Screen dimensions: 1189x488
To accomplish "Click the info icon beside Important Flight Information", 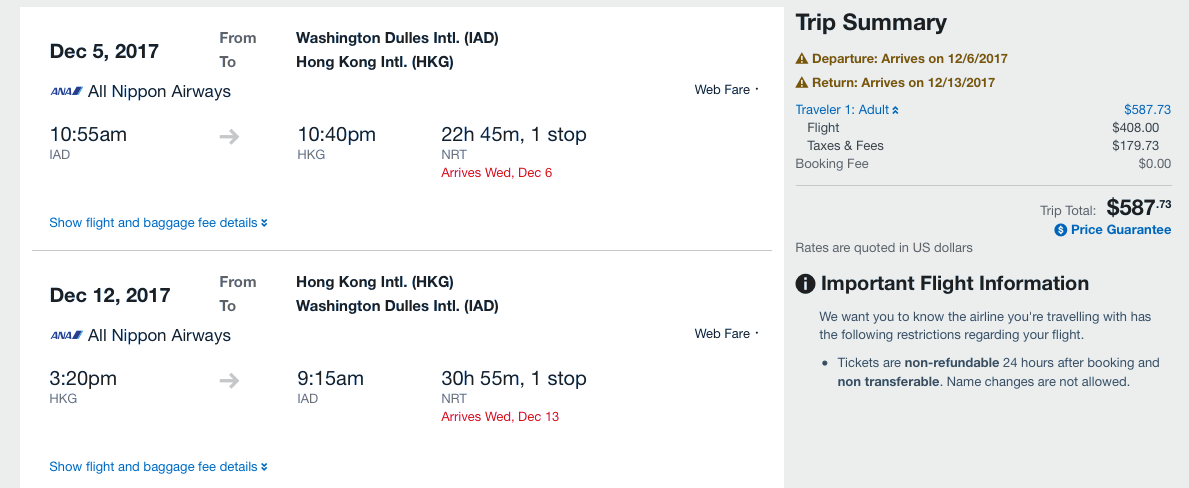I will point(805,284).
